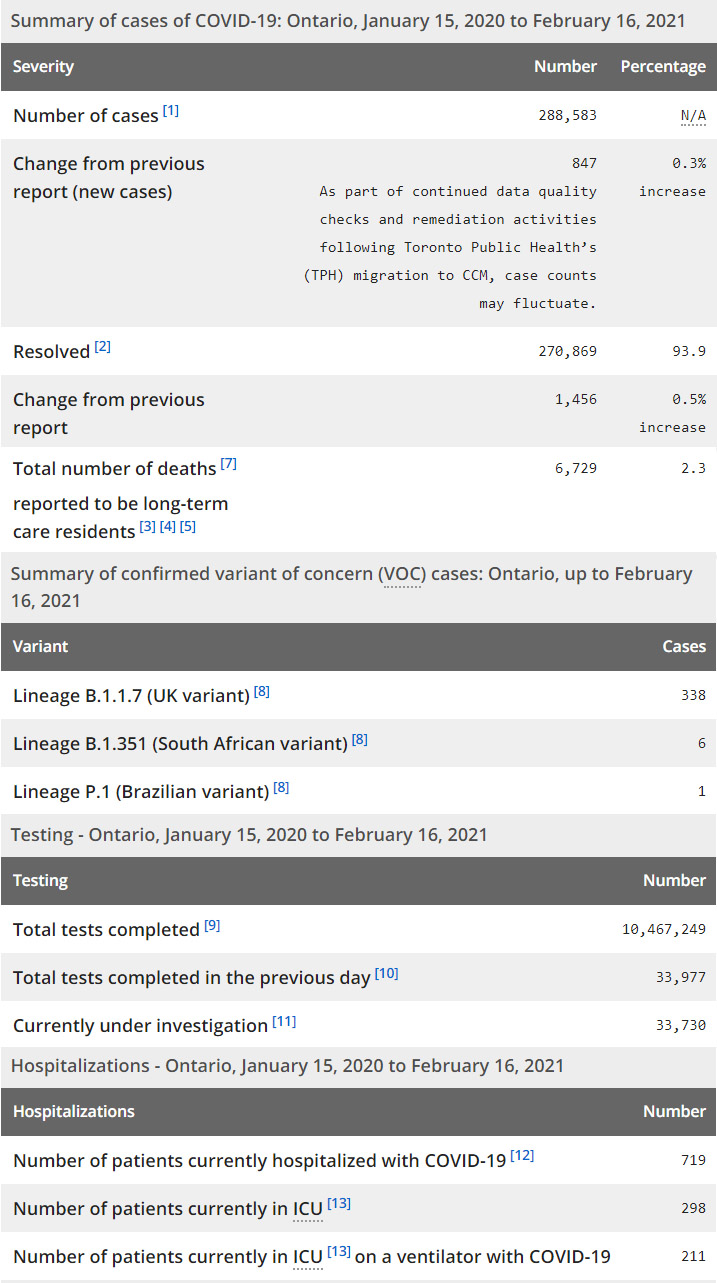Open footnote 11 next to Currently under investigation
Screen dimensions: 717x1283
(285, 1021)
